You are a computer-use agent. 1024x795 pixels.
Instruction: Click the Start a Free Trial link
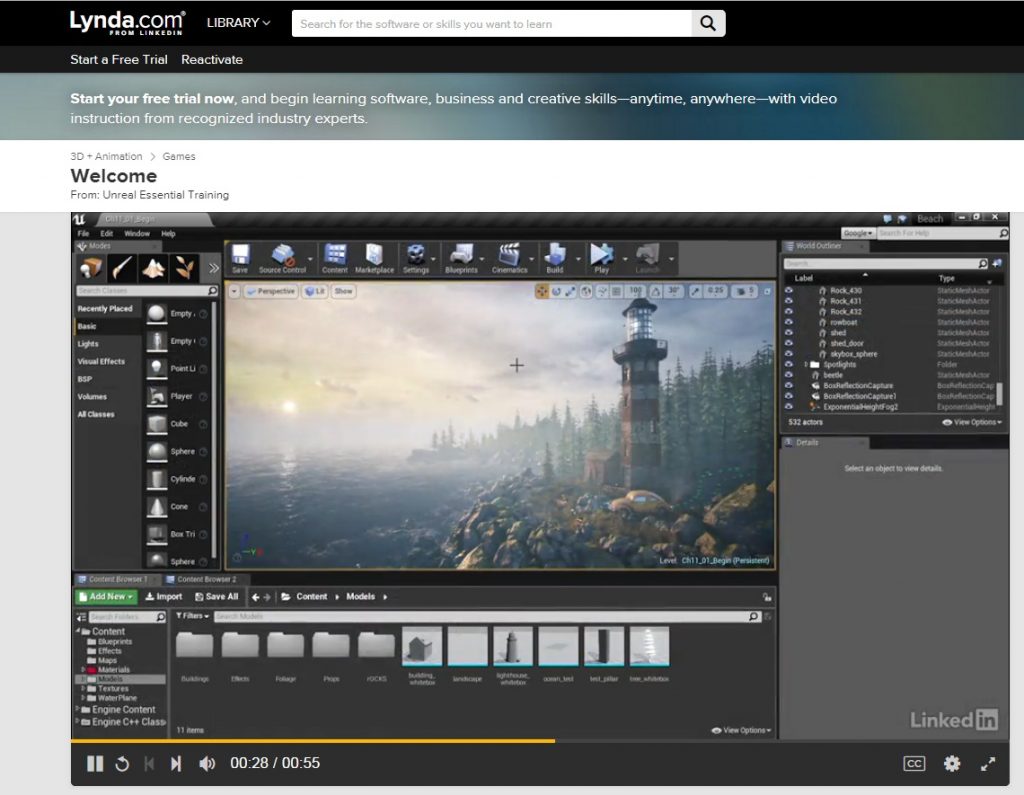pyautogui.click(x=119, y=60)
